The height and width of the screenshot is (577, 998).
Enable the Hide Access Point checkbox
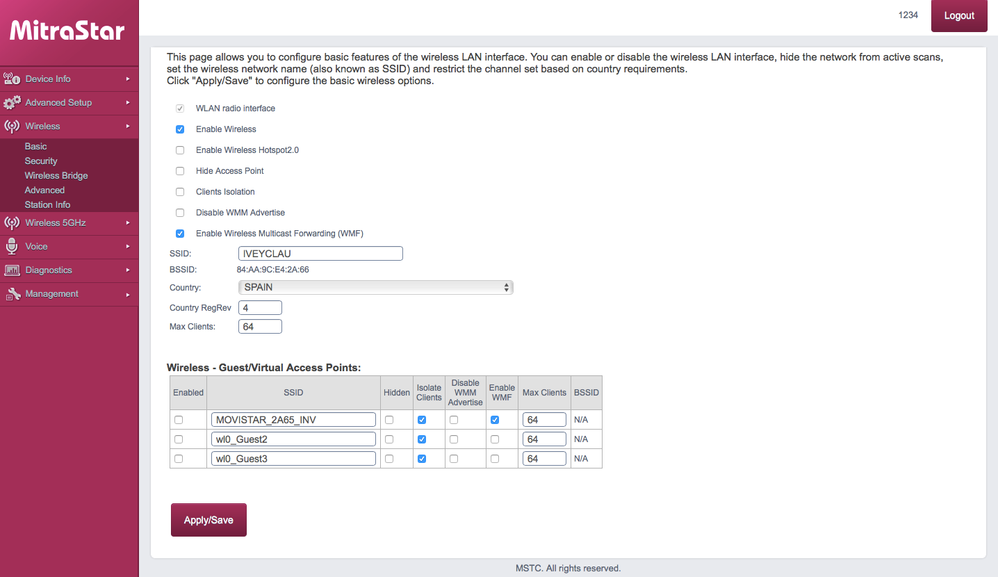pyautogui.click(x=180, y=171)
